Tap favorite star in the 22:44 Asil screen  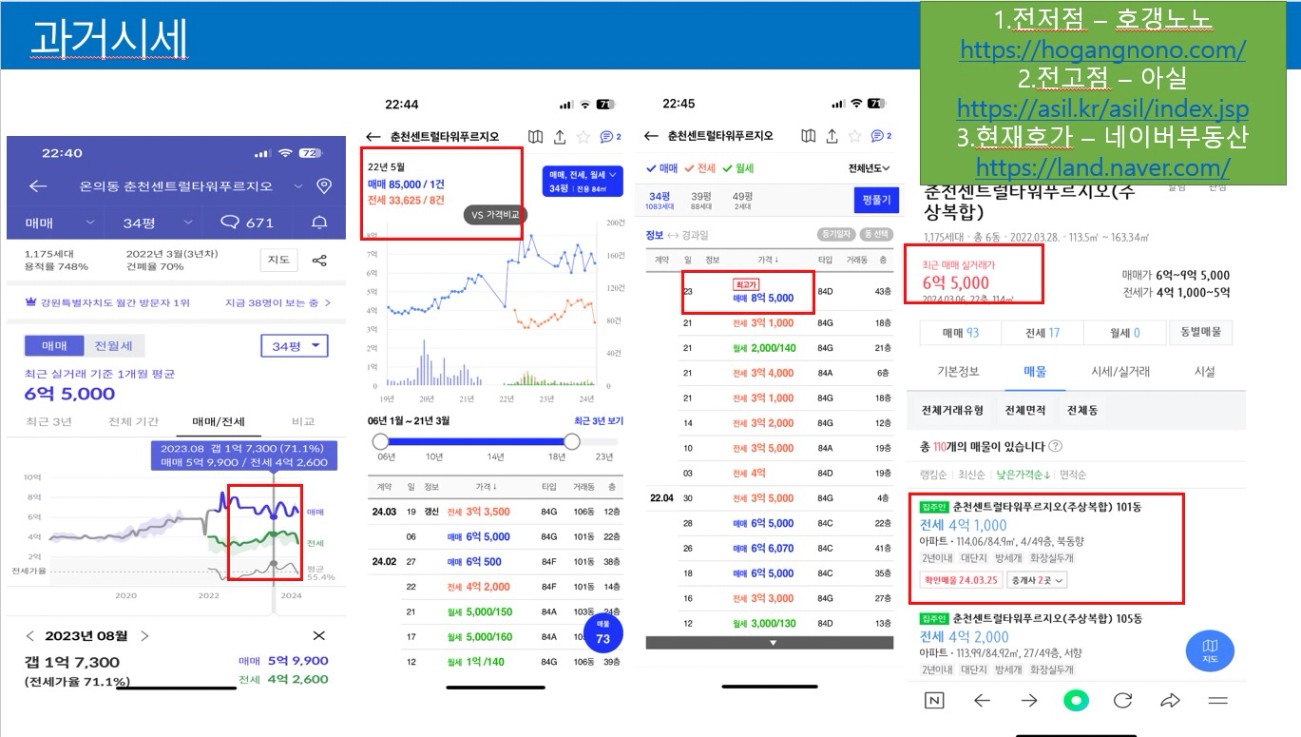click(582, 136)
